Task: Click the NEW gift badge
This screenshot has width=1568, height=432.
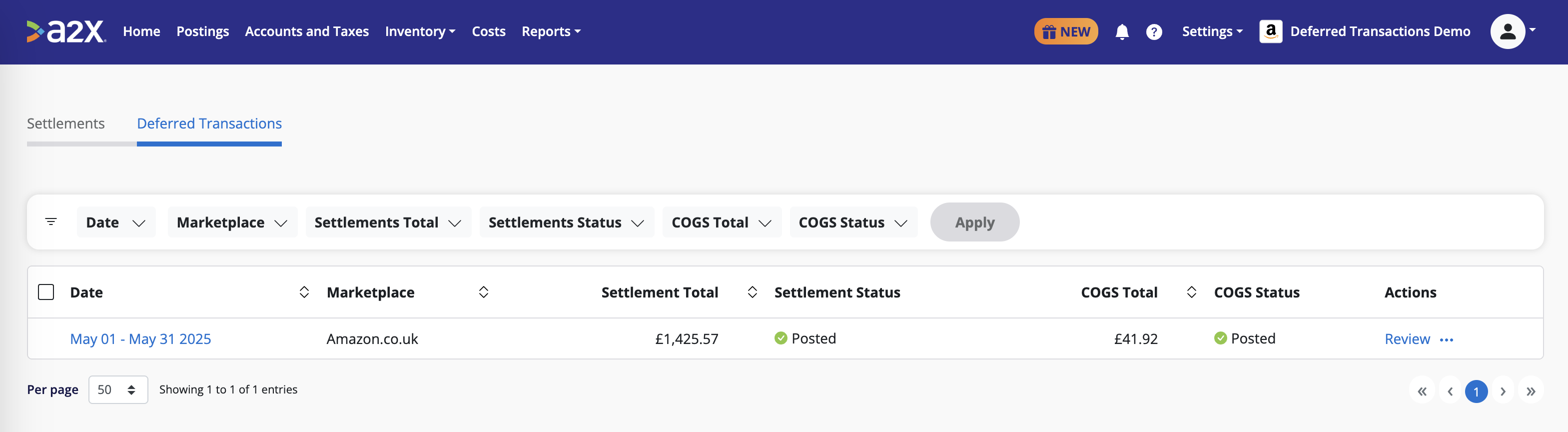Action: tap(1066, 31)
